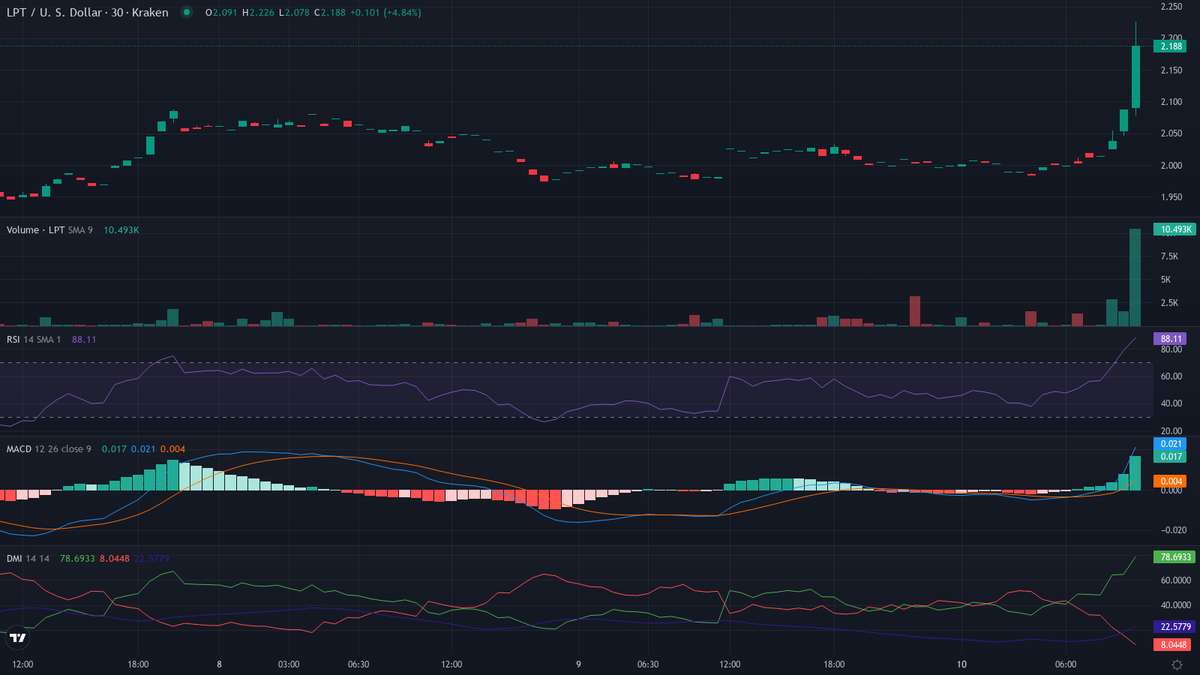1200x675 pixels.
Task: Click the open value O2.091
Action: tap(220, 13)
